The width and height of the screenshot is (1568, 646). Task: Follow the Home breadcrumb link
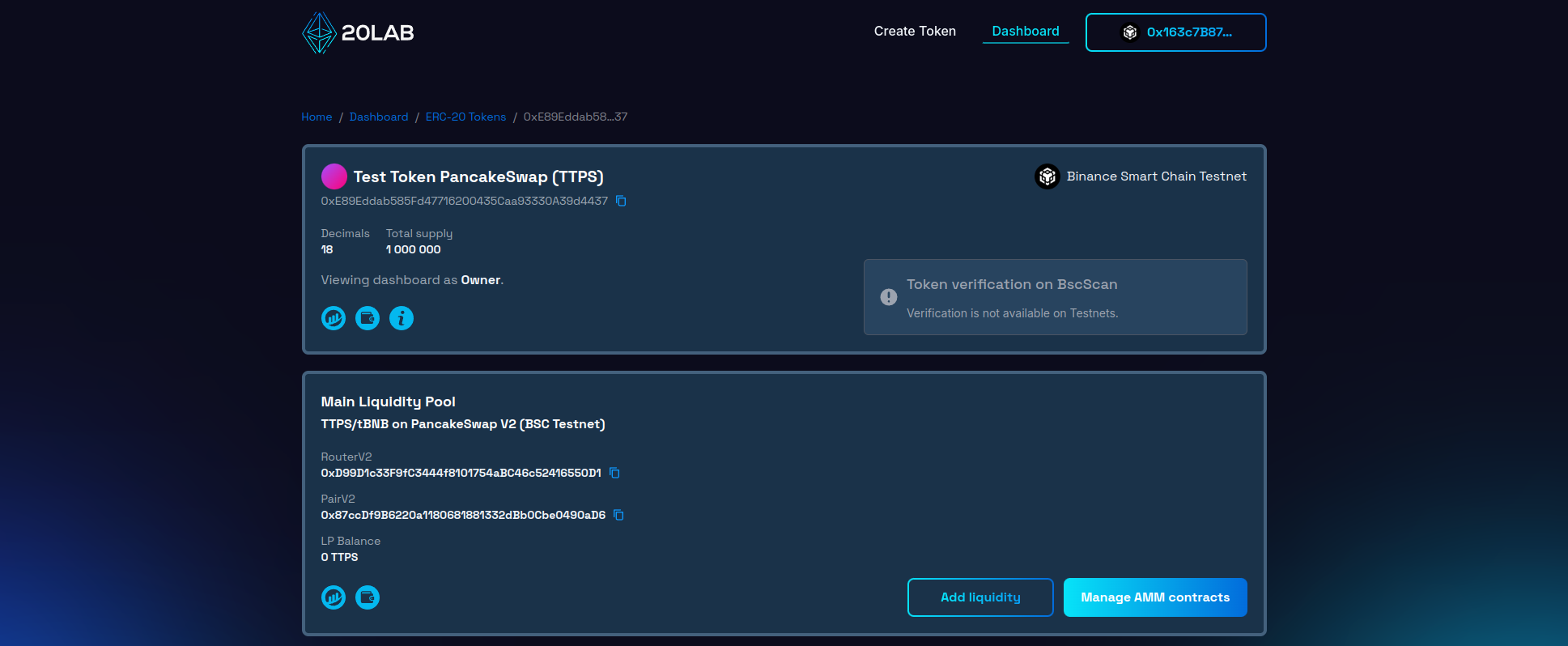click(x=317, y=117)
